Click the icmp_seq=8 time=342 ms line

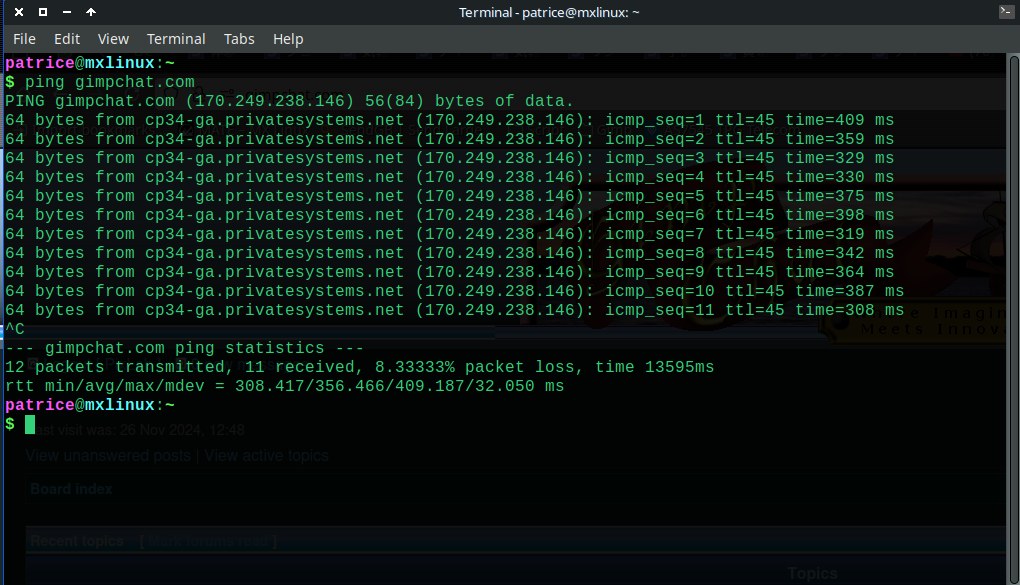click(450, 252)
